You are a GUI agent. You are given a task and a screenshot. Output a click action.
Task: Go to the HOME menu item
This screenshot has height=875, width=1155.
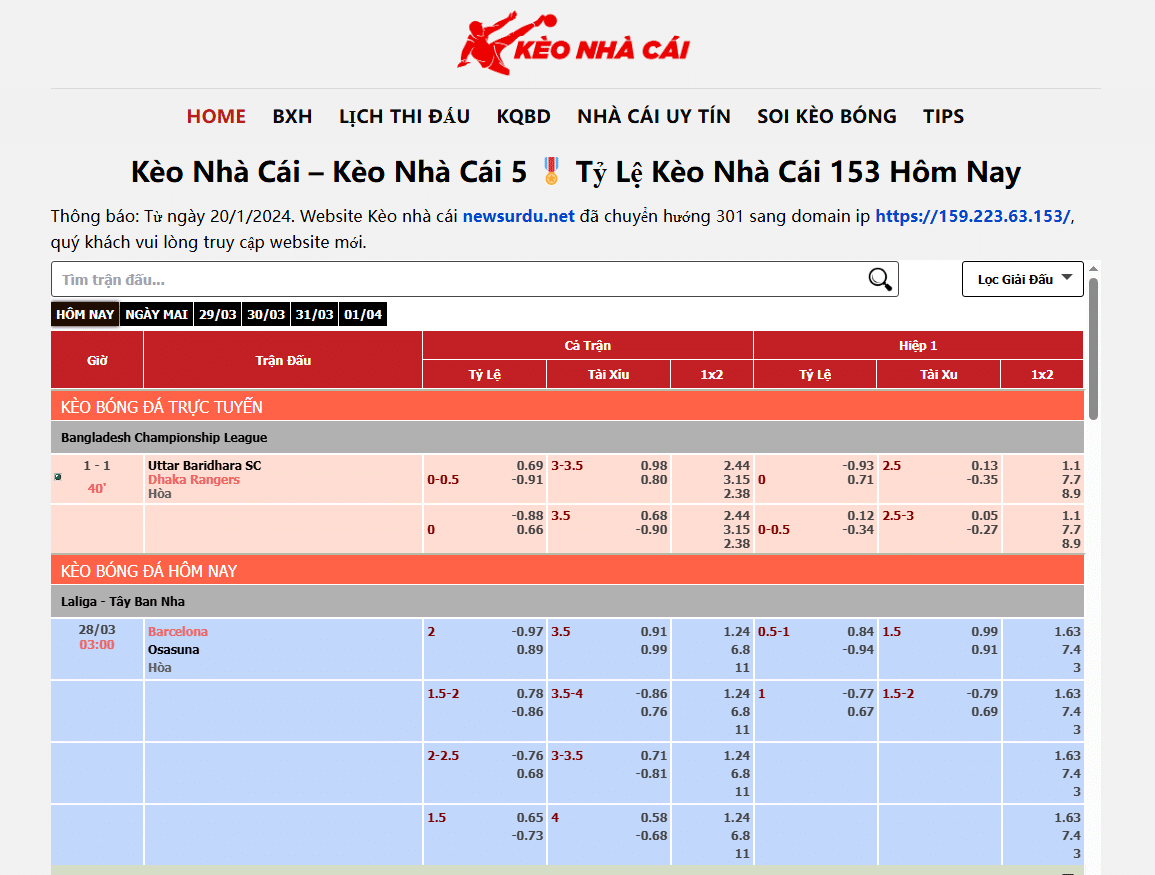pyautogui.click(x=216, y=116)
